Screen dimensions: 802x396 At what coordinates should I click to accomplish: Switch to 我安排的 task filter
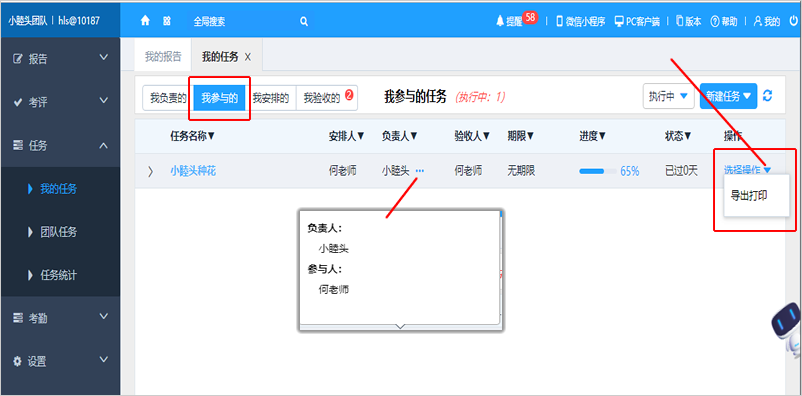(271, 98)
